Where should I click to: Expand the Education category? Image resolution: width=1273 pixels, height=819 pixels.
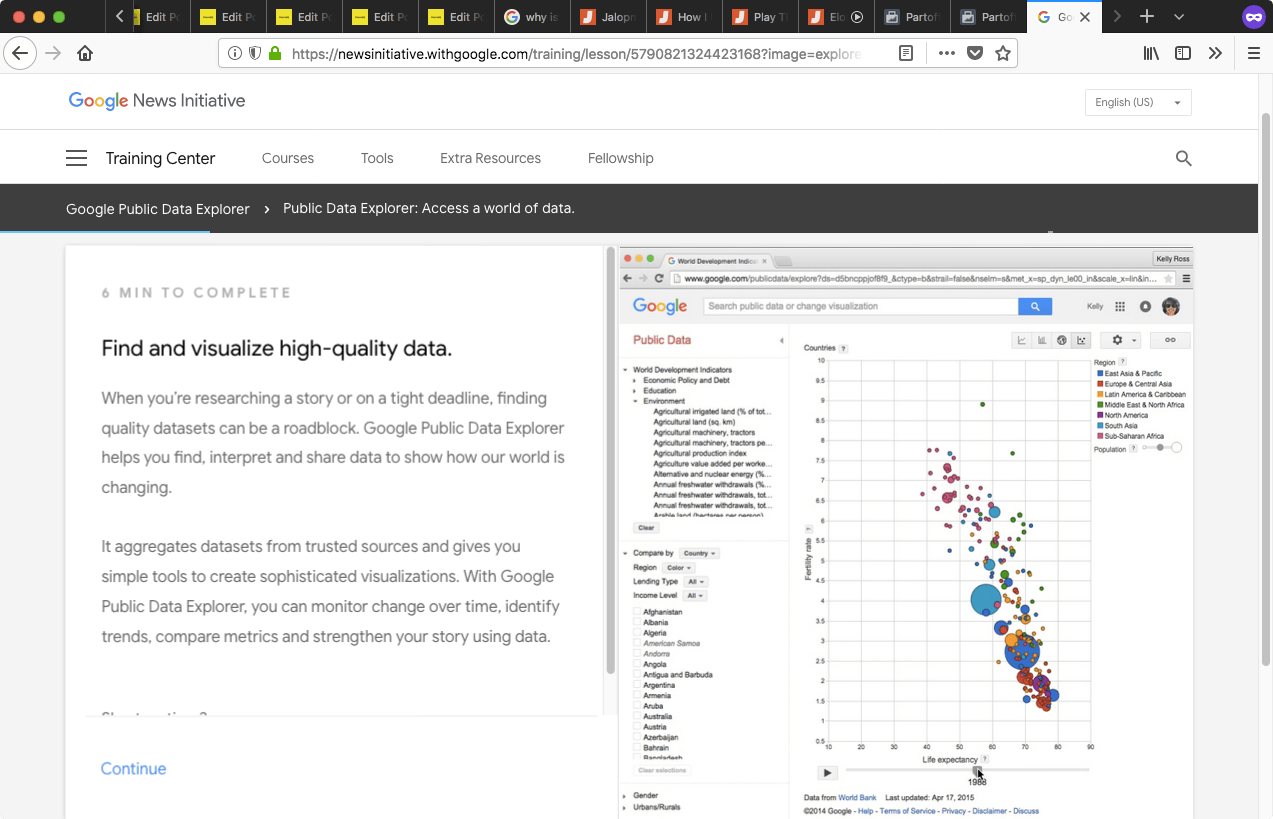click(635, 391)
